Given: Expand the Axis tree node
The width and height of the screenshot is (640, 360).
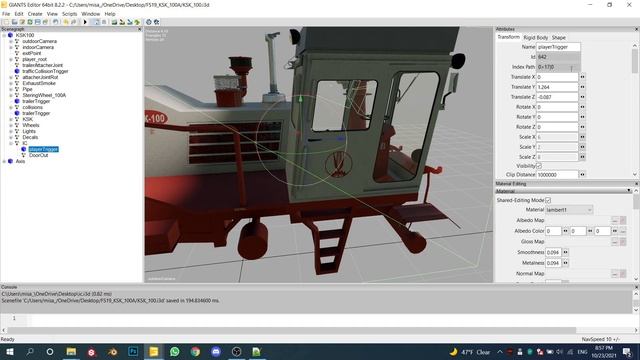Looking at the screenshot, I should tap(4, 161).
